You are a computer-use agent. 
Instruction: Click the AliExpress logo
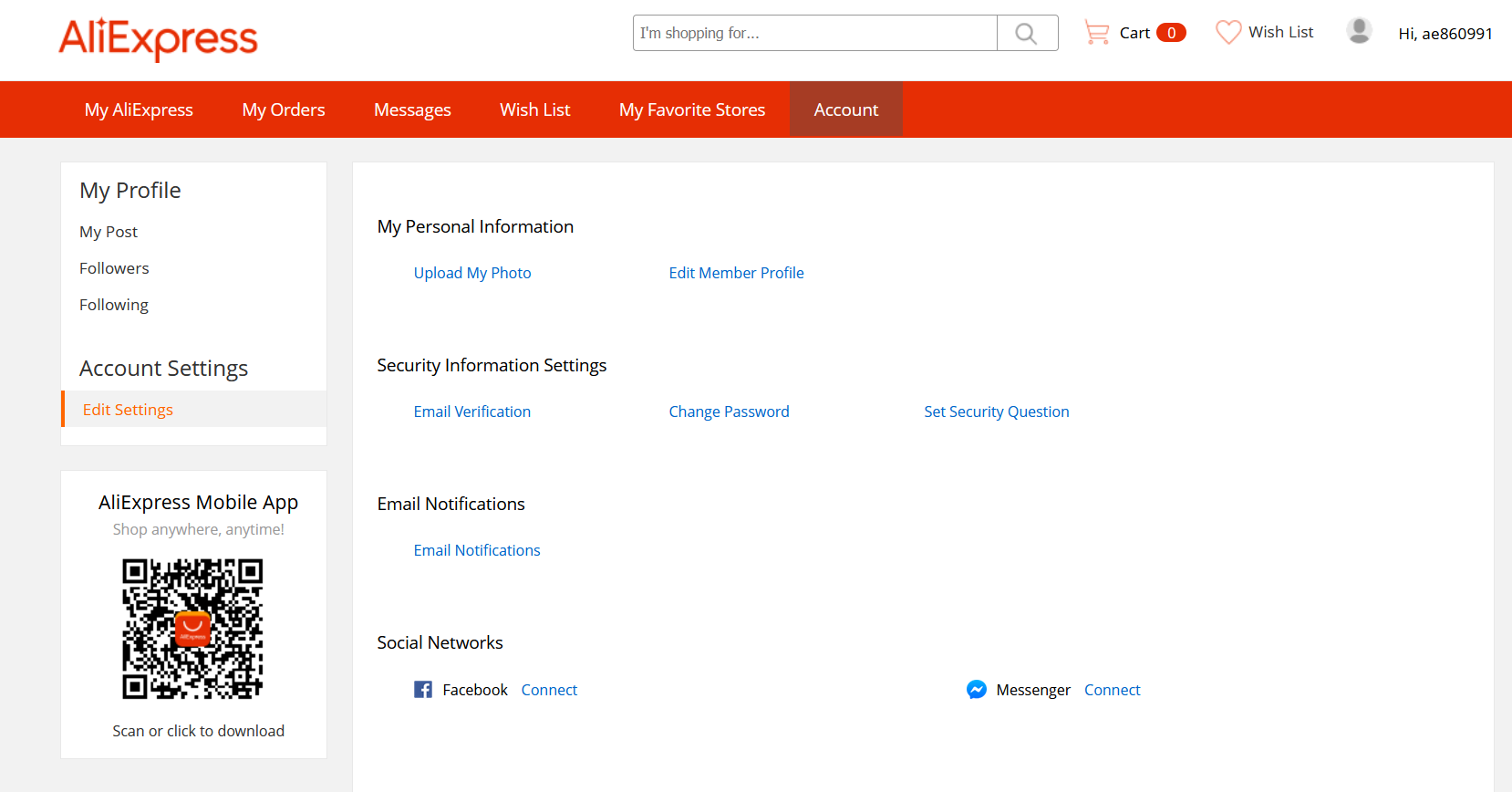(x=159, y=39)
